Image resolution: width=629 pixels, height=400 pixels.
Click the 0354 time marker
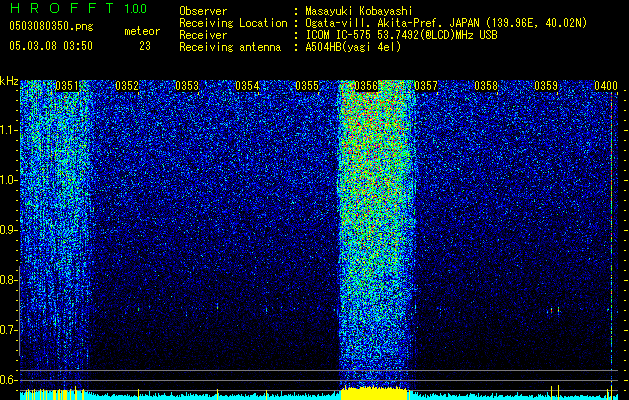[247, 86]
